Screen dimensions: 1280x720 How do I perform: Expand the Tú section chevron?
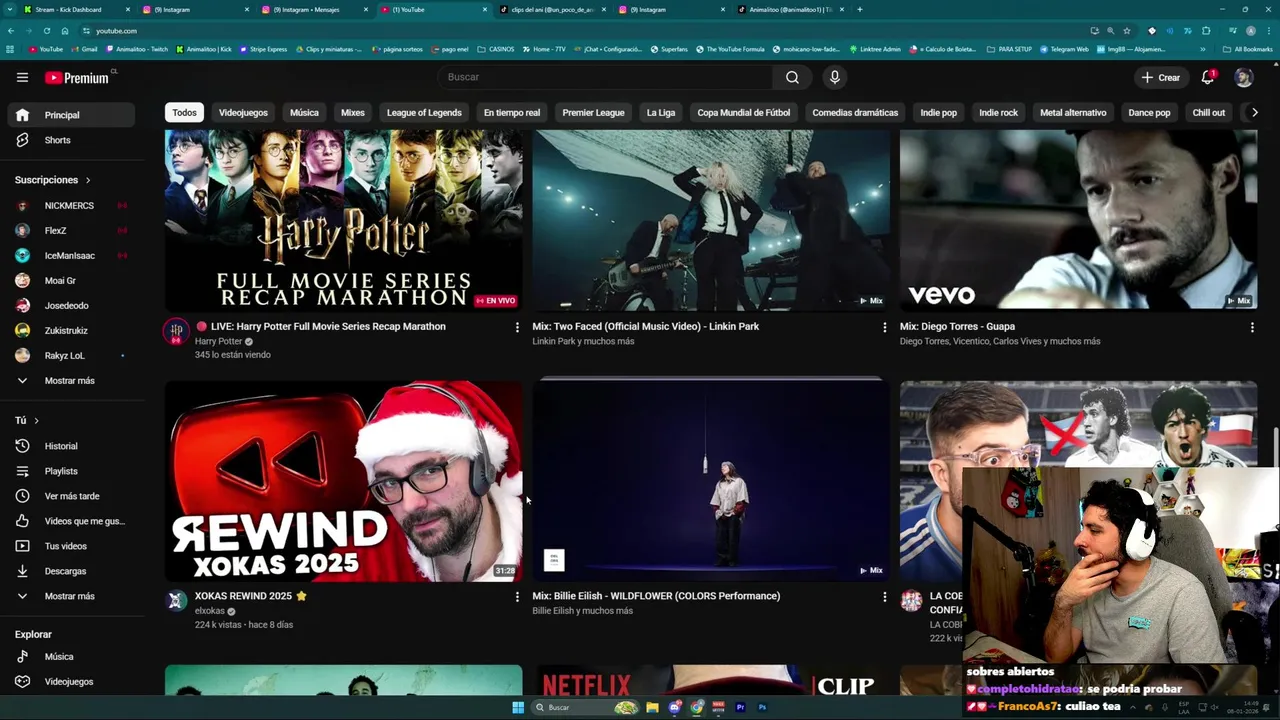point(37,421)
